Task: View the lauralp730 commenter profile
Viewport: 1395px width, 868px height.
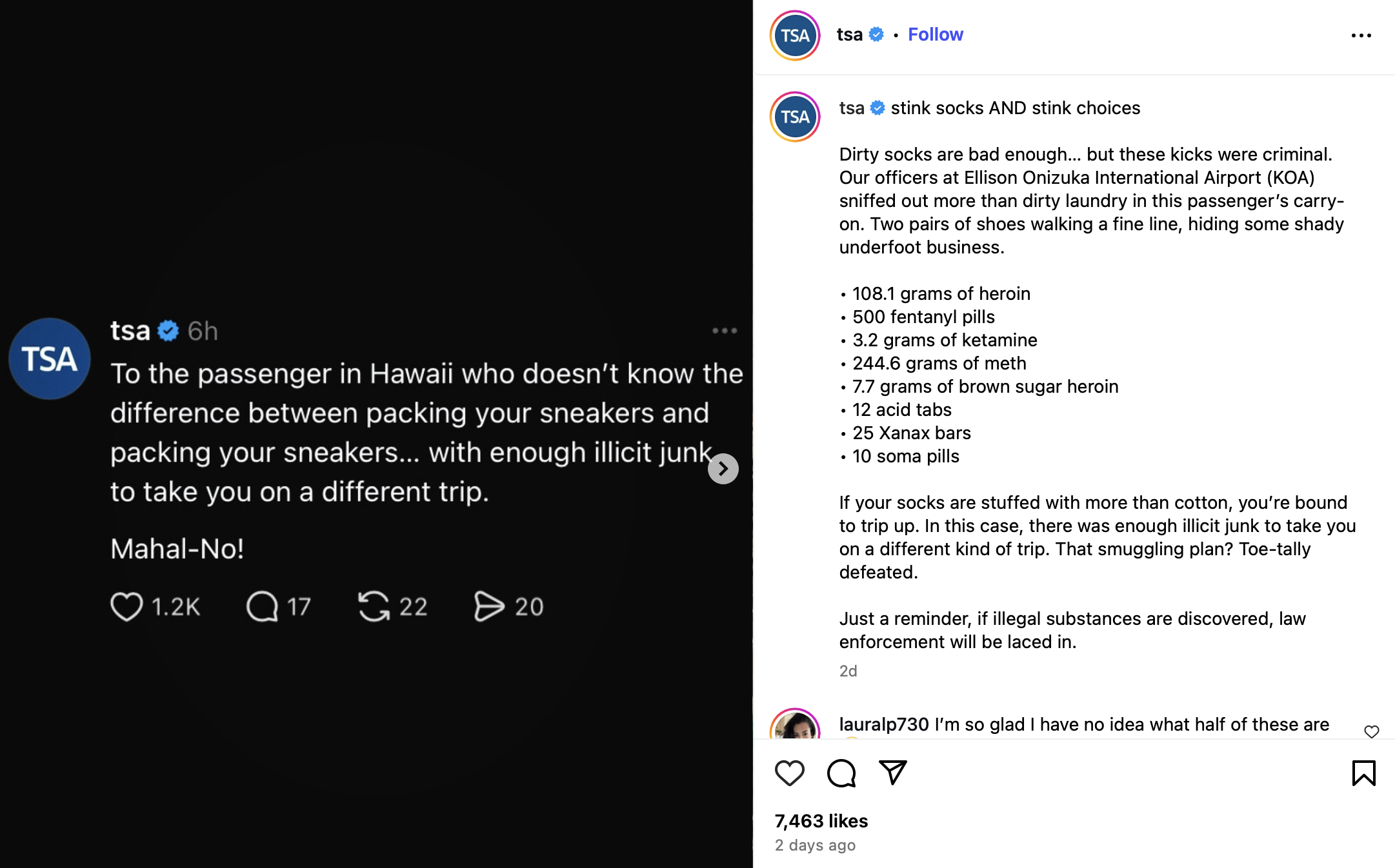Action: coord(883,724)
